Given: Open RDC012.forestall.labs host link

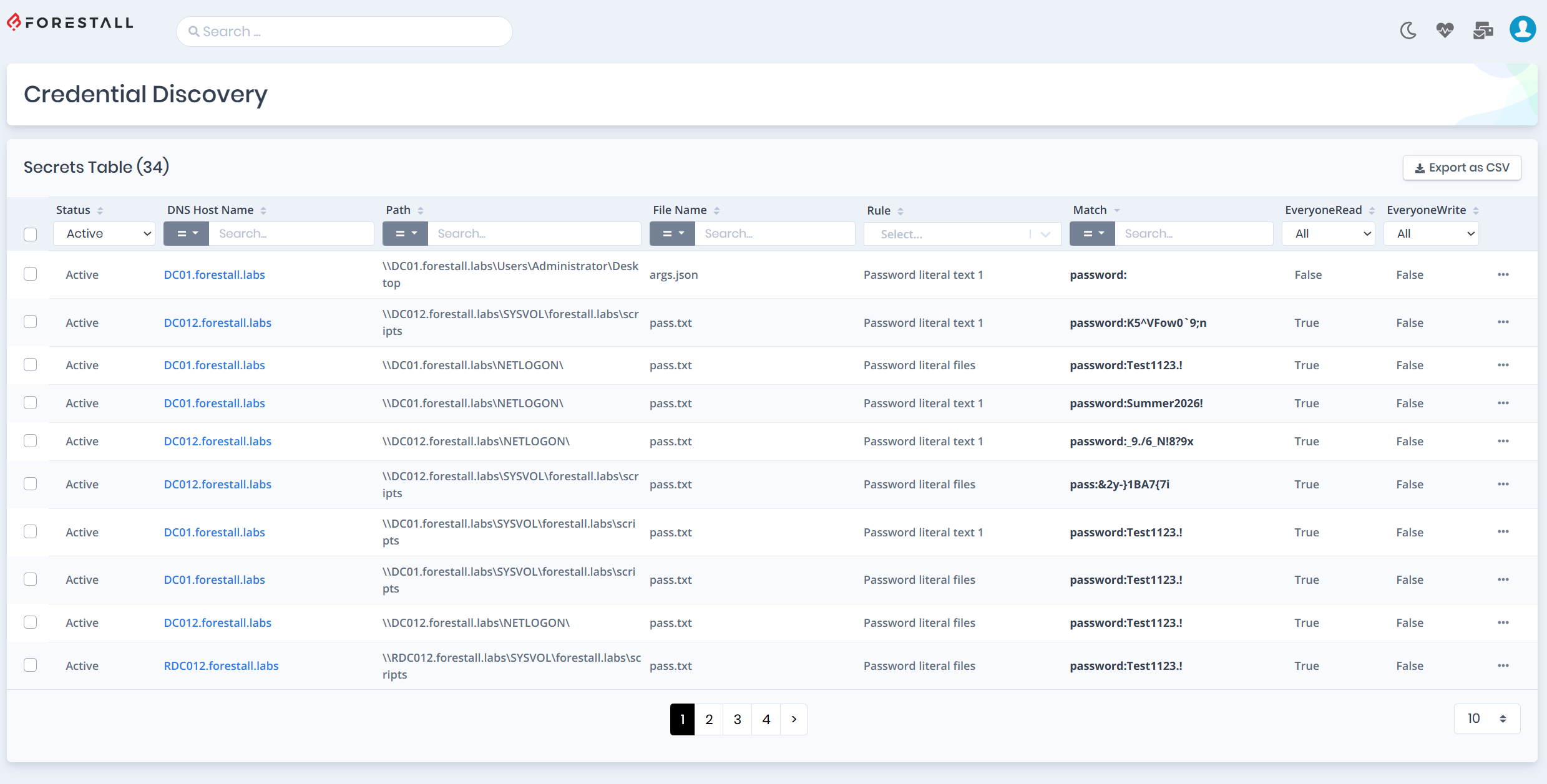Looking at the screenshot, I should [x=221, y=665].
